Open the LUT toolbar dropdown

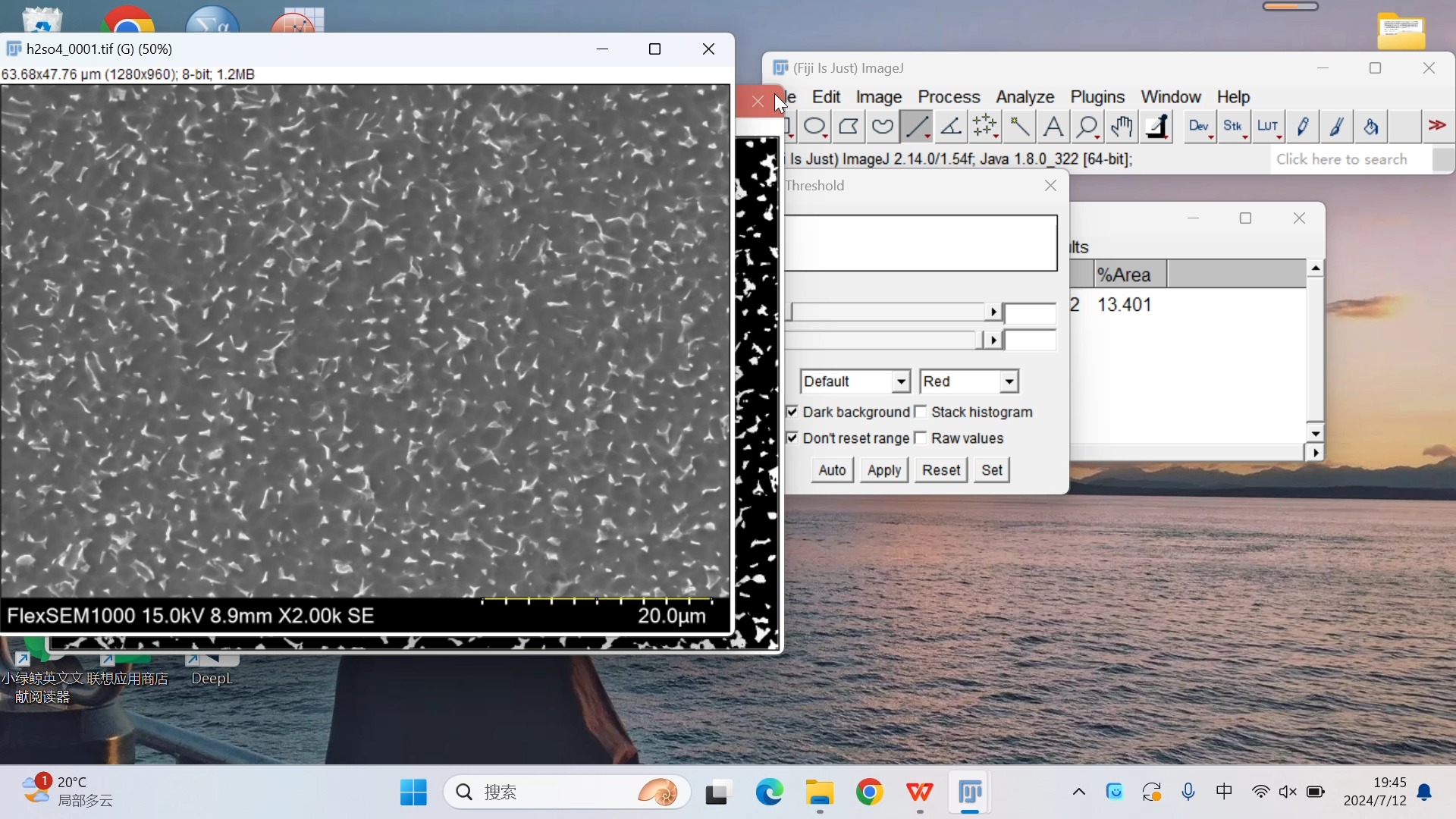[1269, 127]
